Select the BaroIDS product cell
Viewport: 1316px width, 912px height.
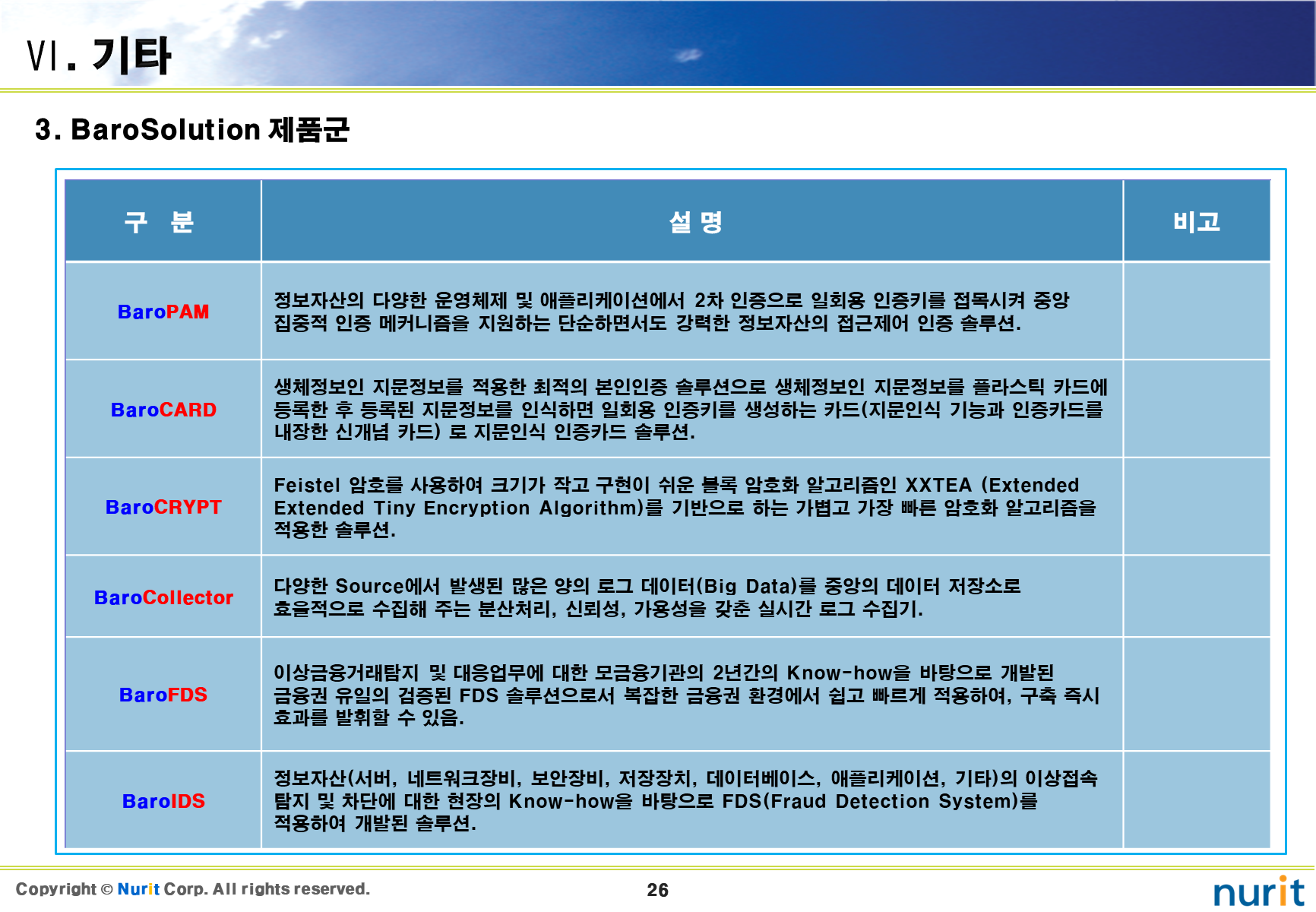pyautogui.click(x=163, y=800)
